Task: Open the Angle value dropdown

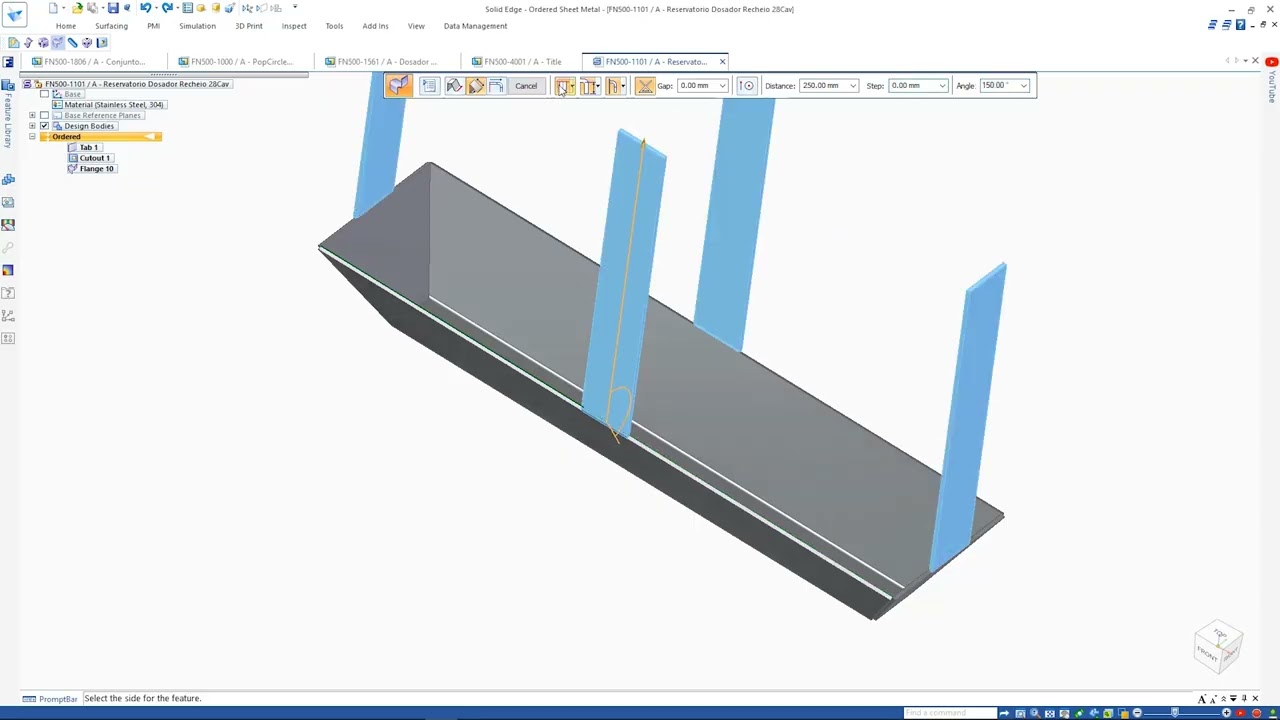Action: 1024,85
